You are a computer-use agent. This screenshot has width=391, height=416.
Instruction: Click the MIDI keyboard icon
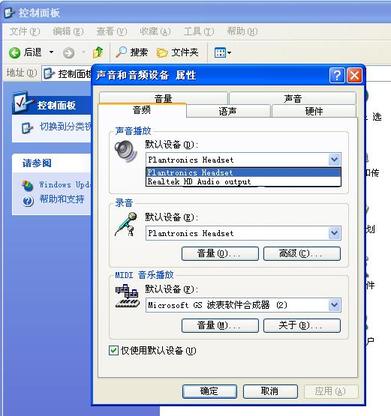pos(127,296)
